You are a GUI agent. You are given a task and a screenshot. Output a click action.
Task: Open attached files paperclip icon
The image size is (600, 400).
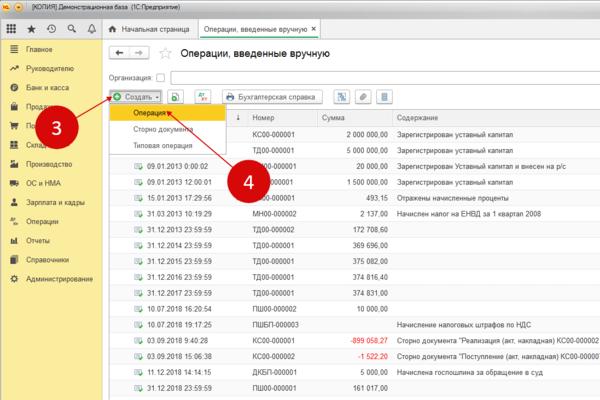(x=363, y=97)
